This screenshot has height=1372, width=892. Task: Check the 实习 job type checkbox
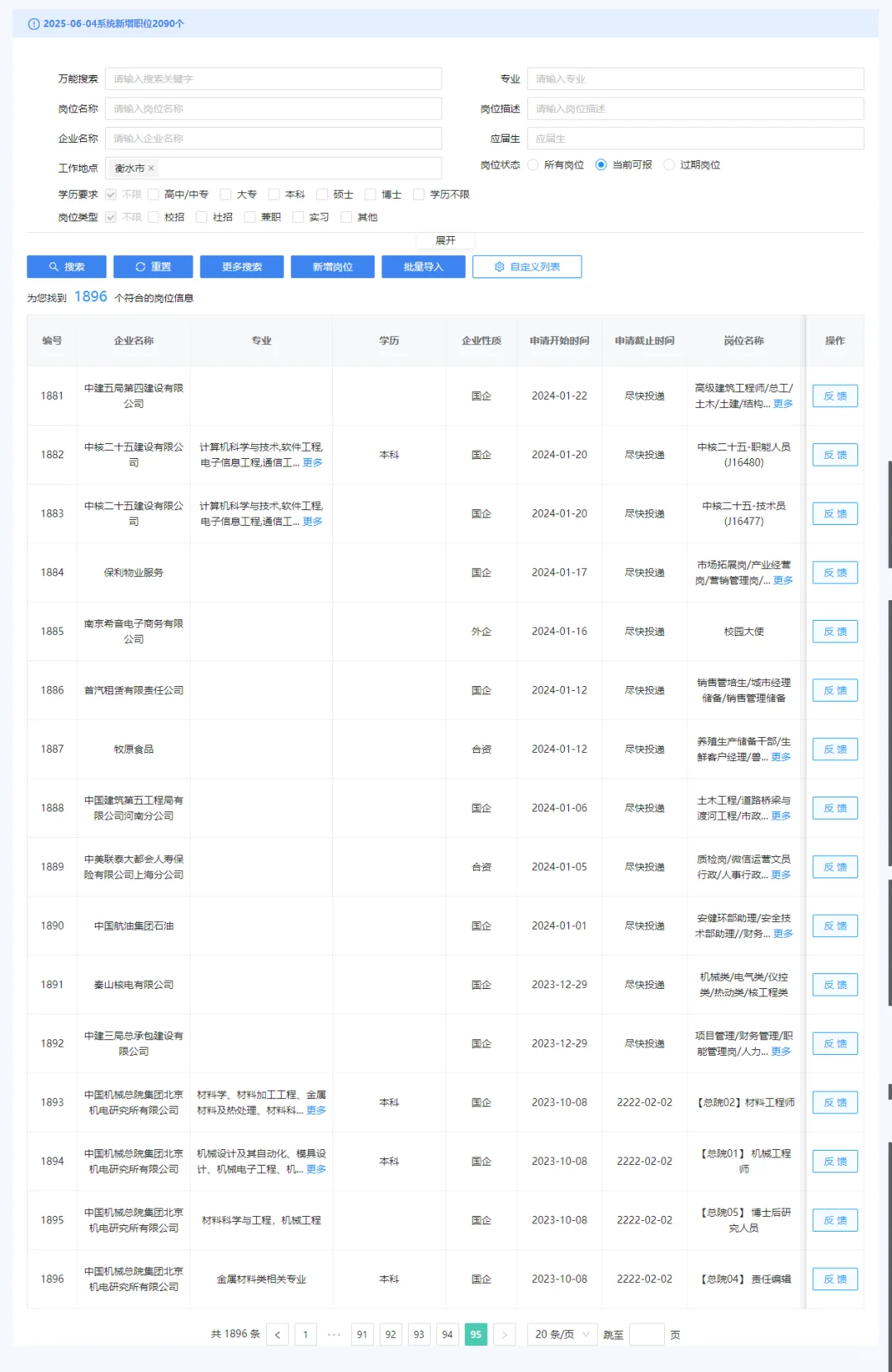[x=298, y=217]
